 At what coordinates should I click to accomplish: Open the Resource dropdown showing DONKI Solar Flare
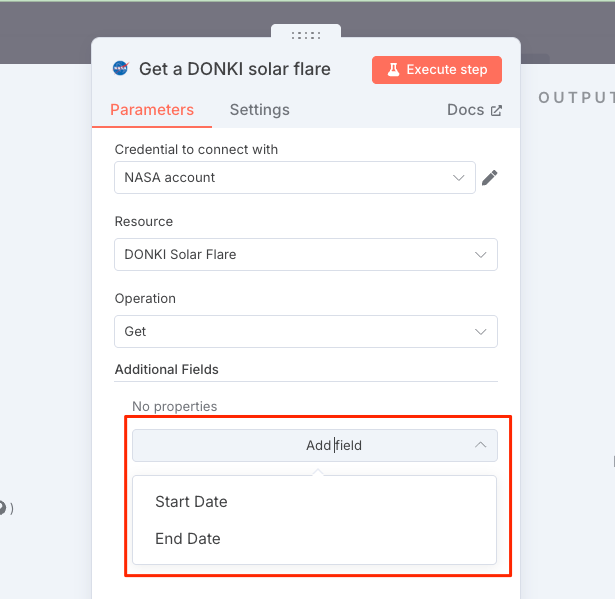click(306, 254)
